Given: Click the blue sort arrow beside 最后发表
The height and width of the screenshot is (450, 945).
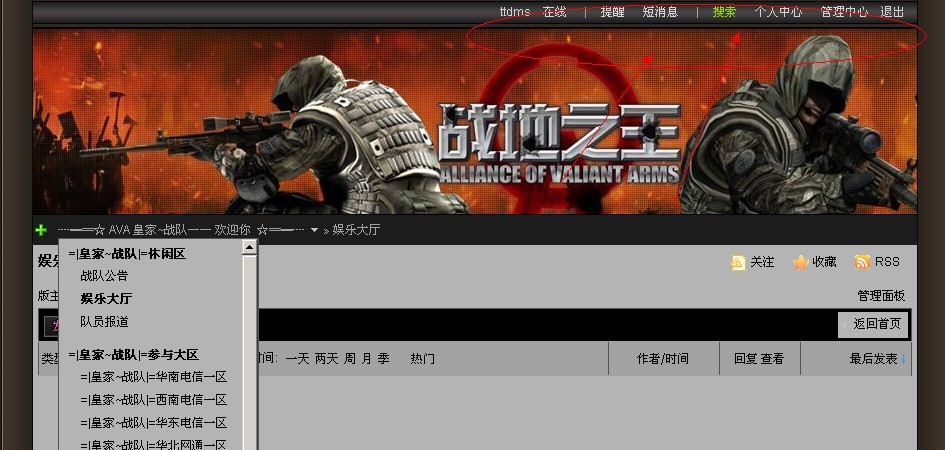Looking at the screenshot, I should (x=903, y=359).
